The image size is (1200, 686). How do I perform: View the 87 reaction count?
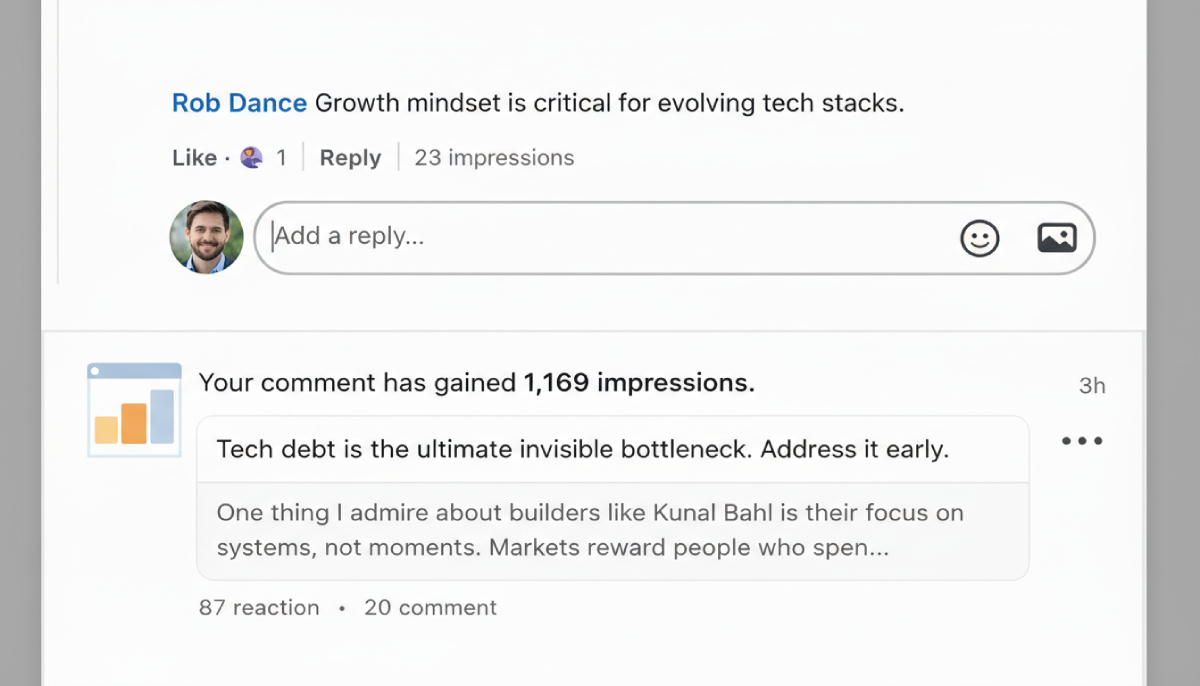(259, 608)
